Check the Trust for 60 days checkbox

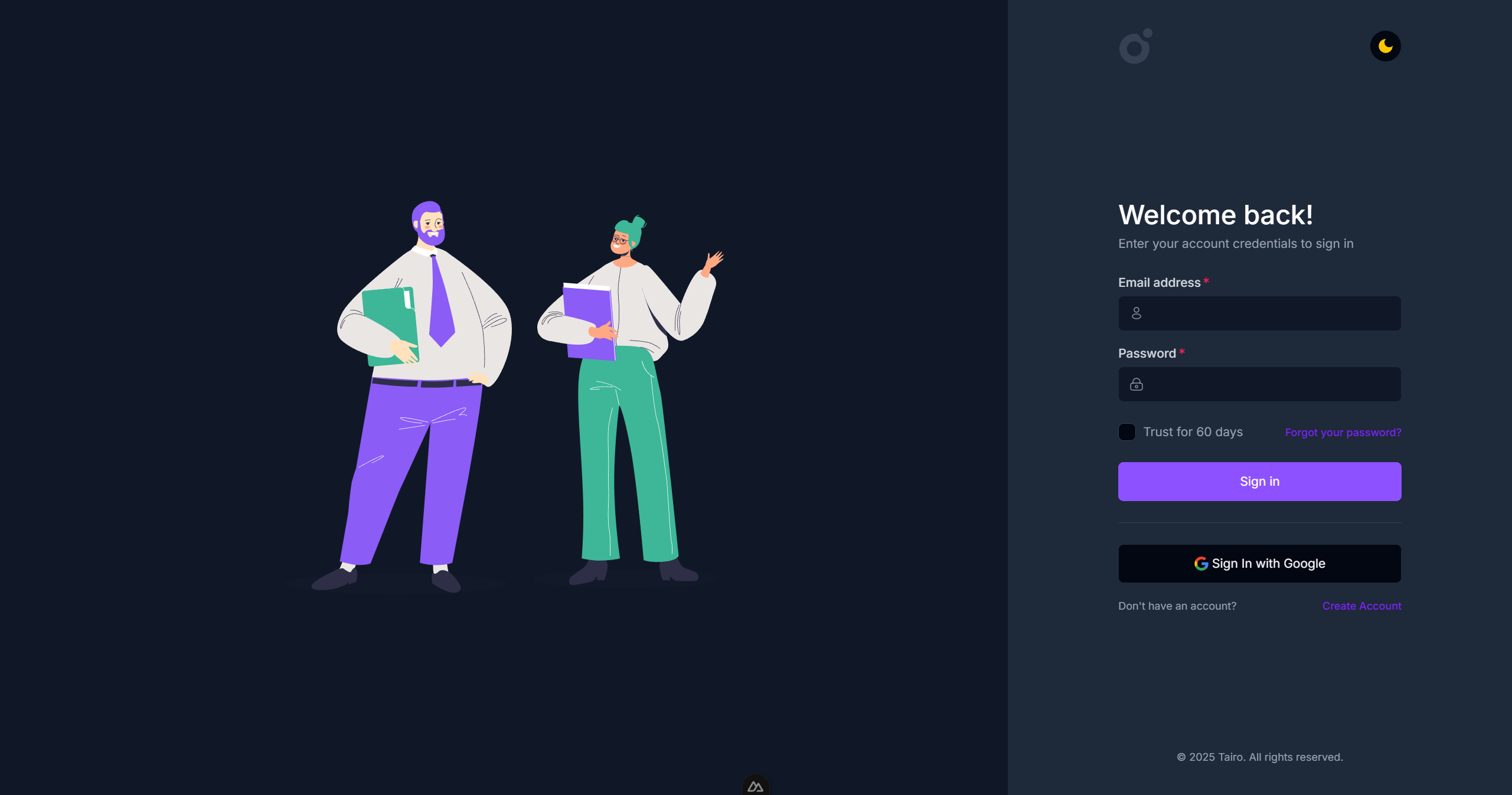pos(1126,432)
